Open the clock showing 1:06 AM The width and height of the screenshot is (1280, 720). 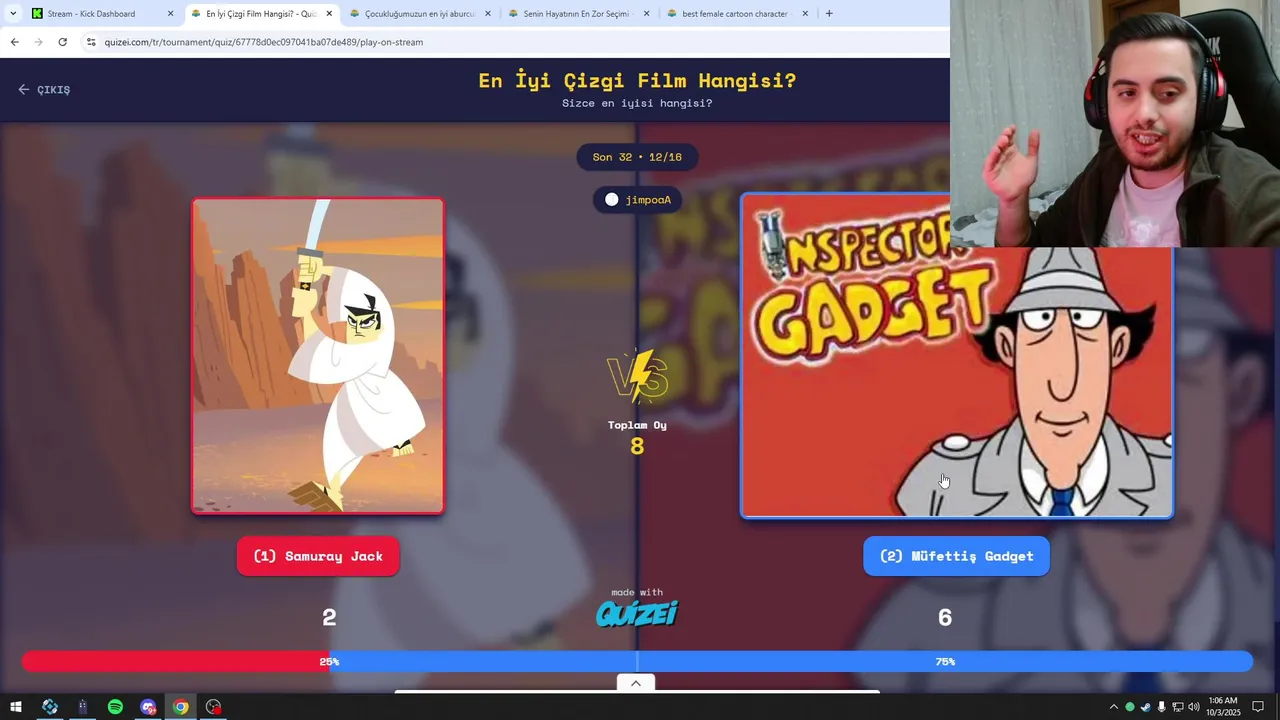pyautogui.click(x=1223, y=707)
